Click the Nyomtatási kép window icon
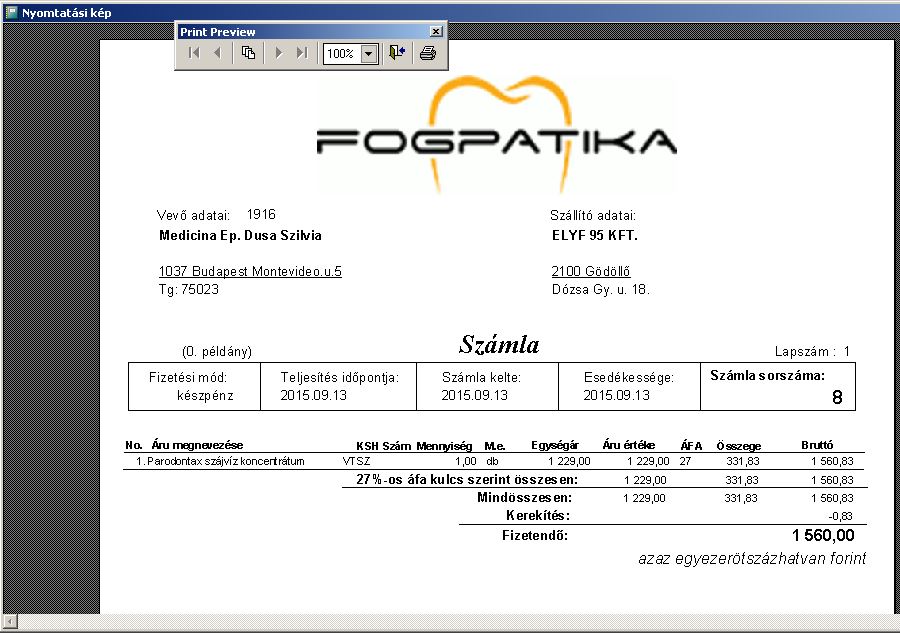The width and height of the screenshot is (900, 633). (x=11, y=12)
